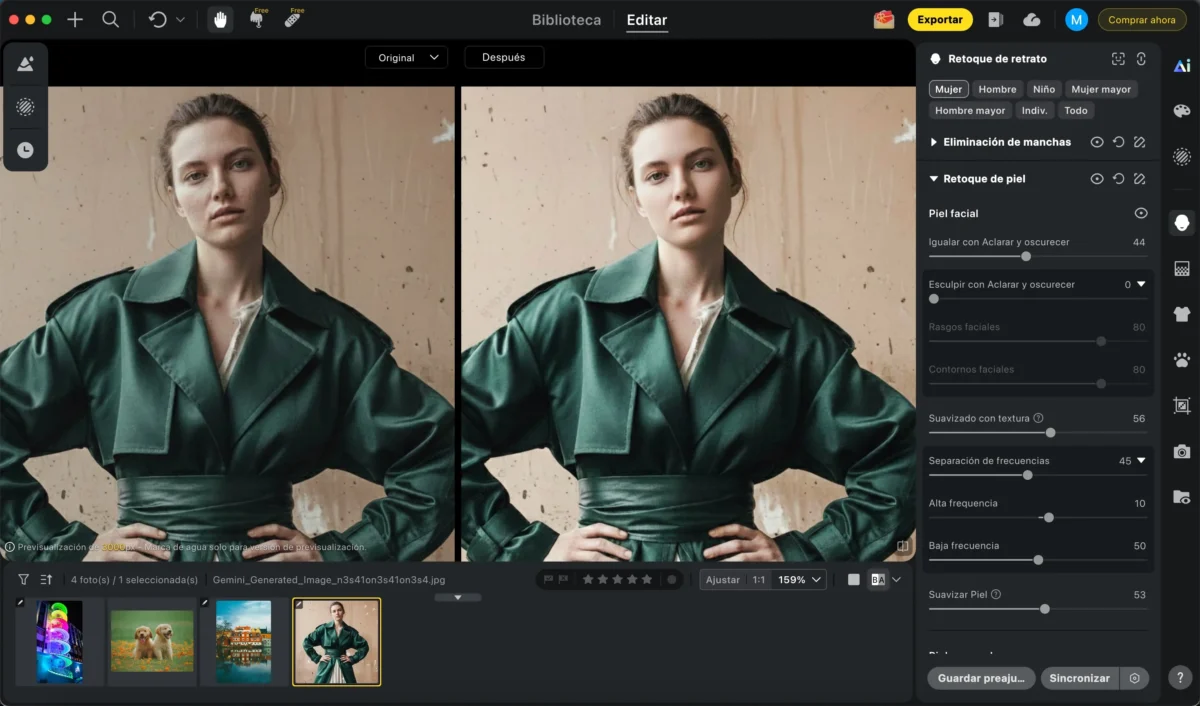This screenshot has width=1200, height=706.
Task: Click the magnifier search icon
Action: 111,20
